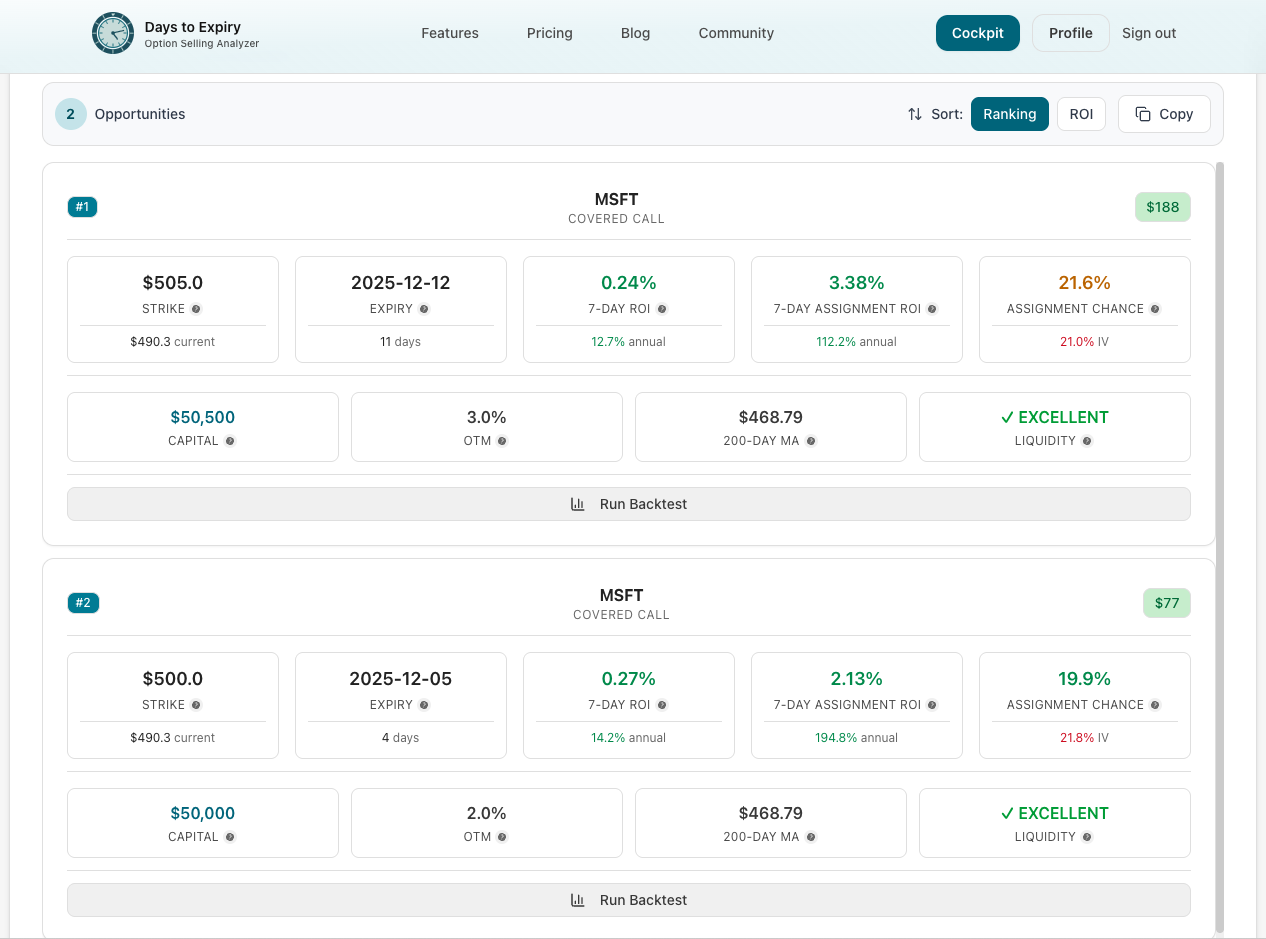Open the Blog section
The image size is (1266, 939).
pyautogui.click(x=635, y=33)
